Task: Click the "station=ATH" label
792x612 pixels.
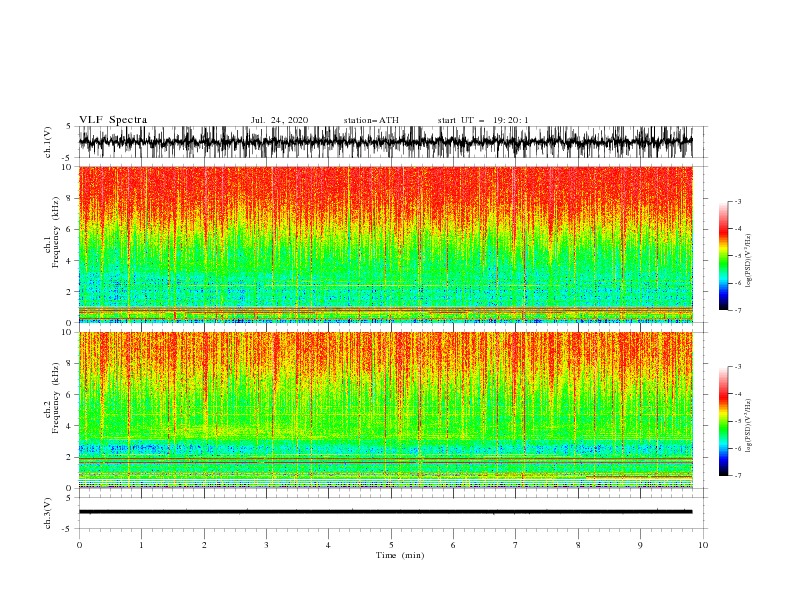Action: pyautogui.click(x=371, y=120)
